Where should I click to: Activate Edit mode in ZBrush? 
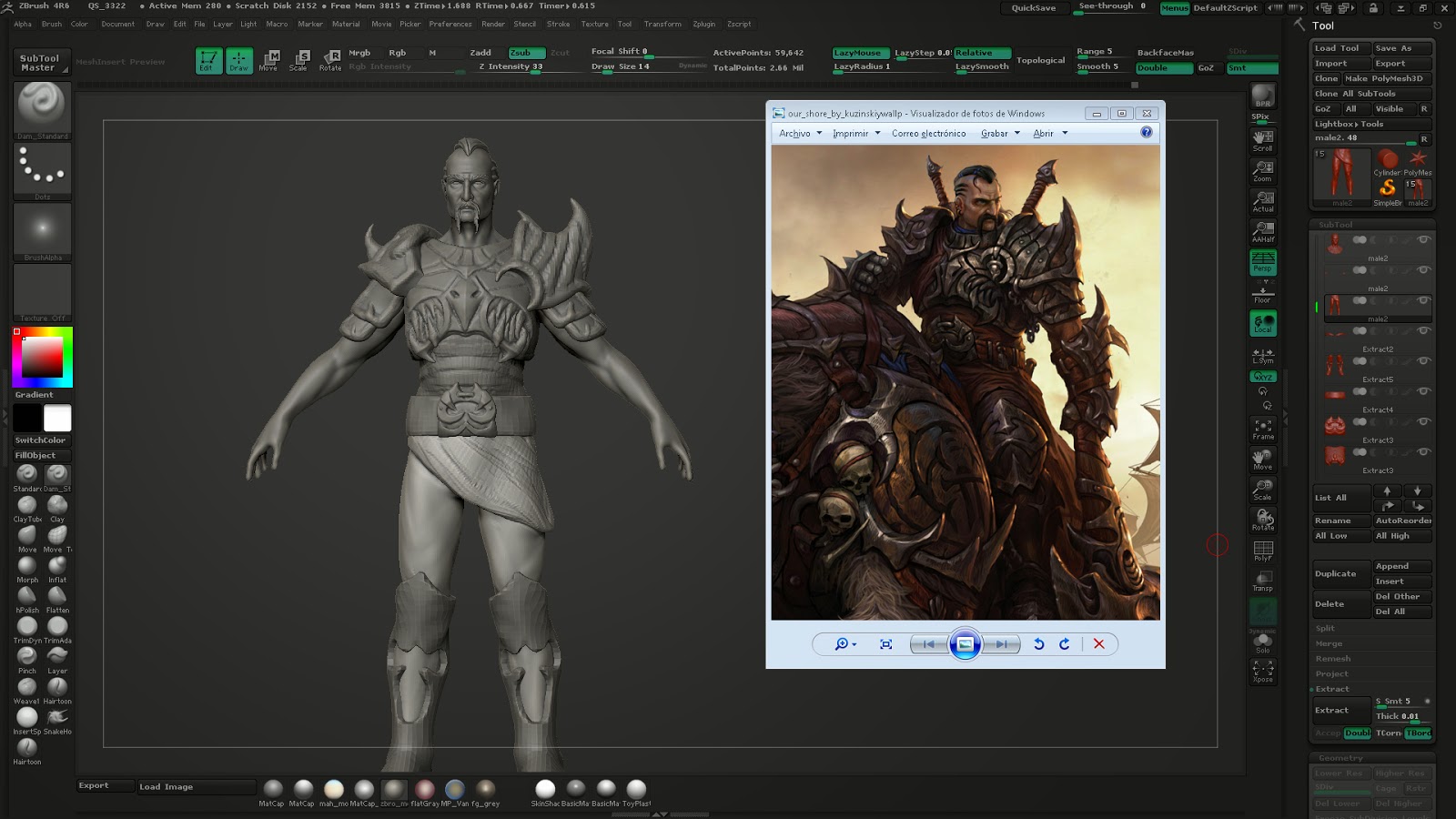[x=208, y=60]
